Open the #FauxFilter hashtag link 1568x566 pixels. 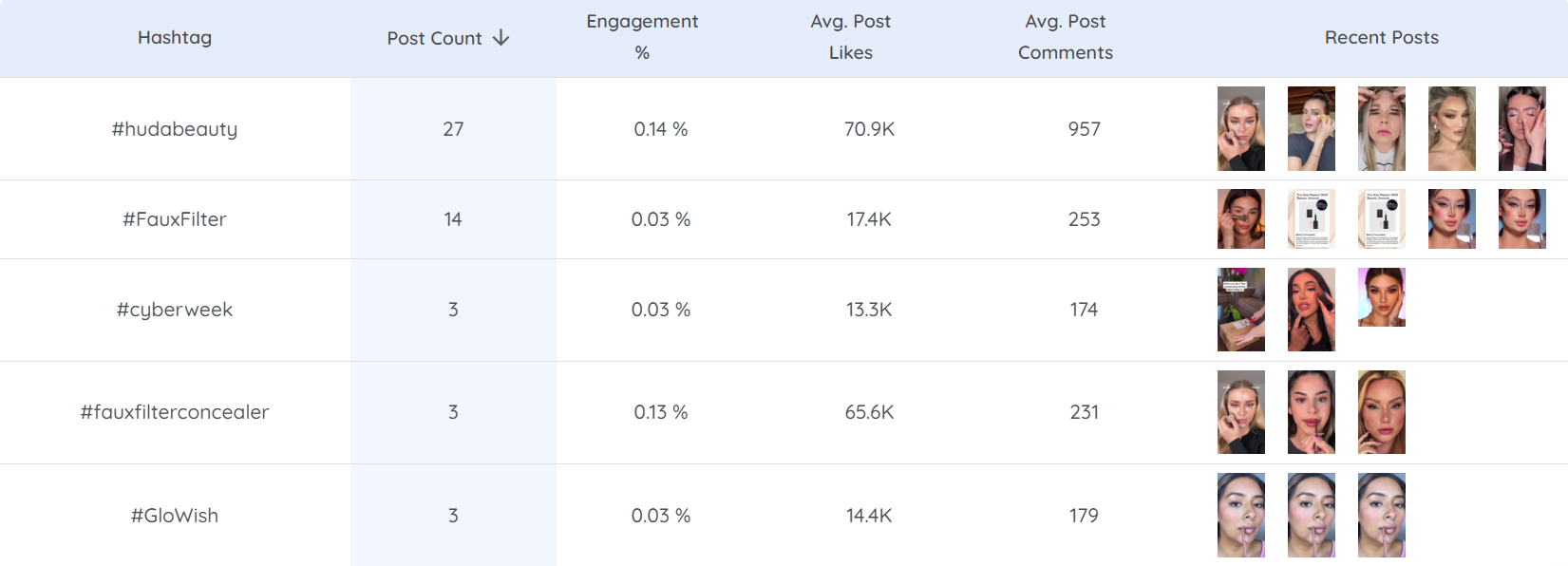tap(175, 219)
